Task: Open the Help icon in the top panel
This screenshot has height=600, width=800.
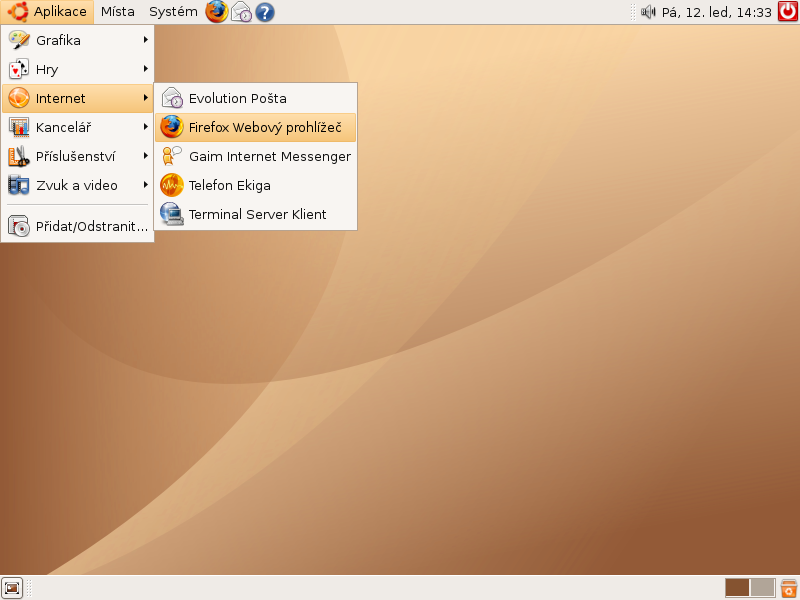Action: 265,12
